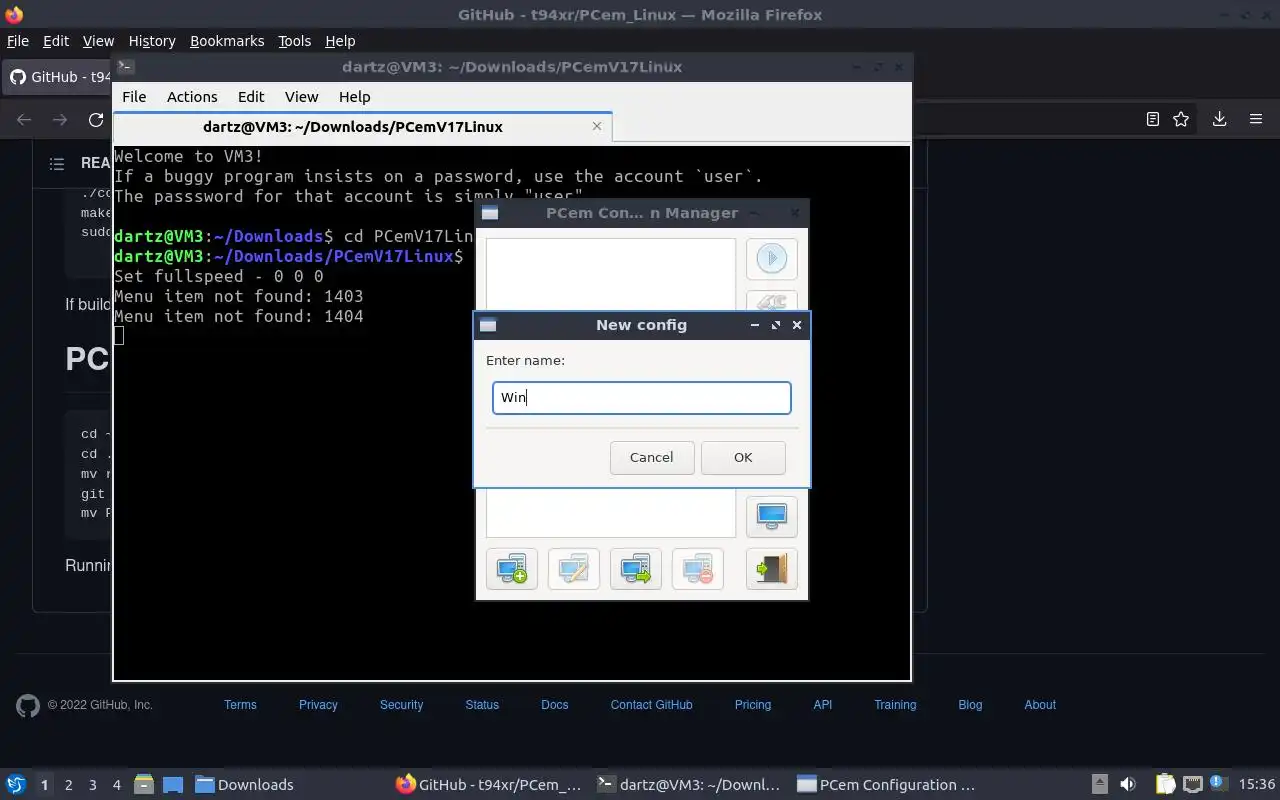Click the clipboard tray icon
1280x800 pixels.
(1165, 785)
